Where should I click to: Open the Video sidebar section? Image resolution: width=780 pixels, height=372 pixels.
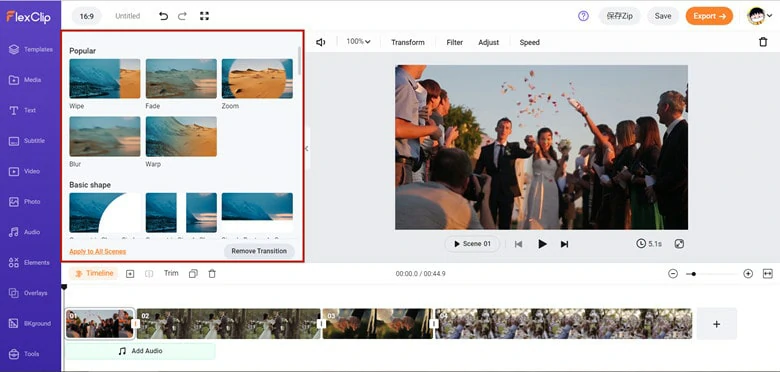click(x=24, y=171)
